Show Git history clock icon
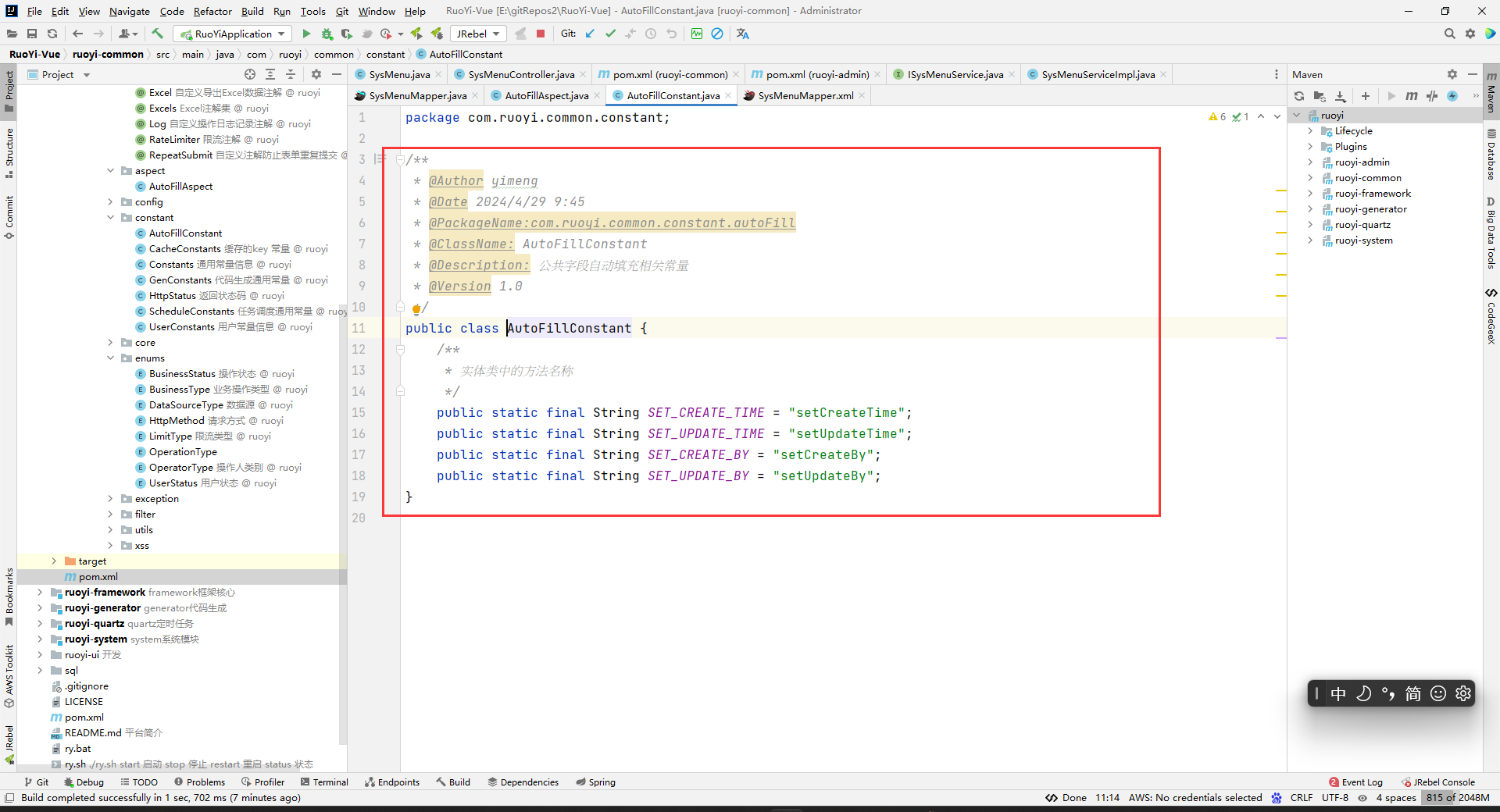The width and height of the screenshot is (1500, 812). tap(651, 34)
